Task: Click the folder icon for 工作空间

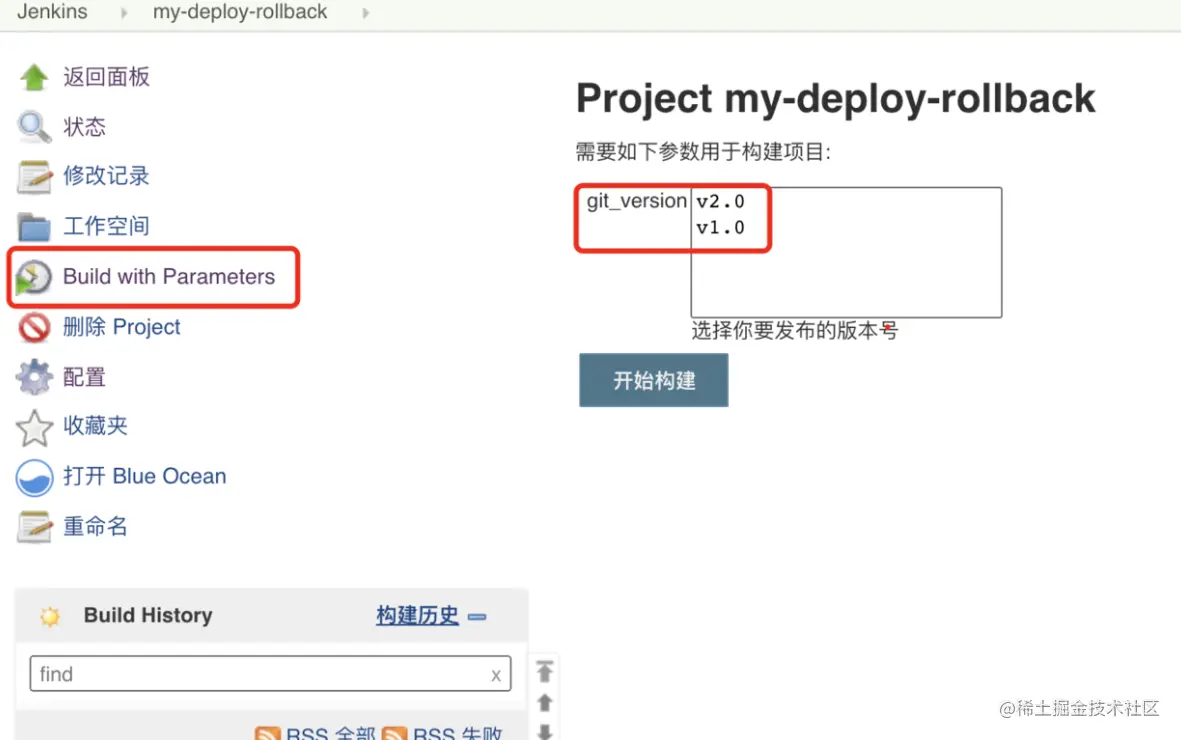Action: [x=34, y=226]
